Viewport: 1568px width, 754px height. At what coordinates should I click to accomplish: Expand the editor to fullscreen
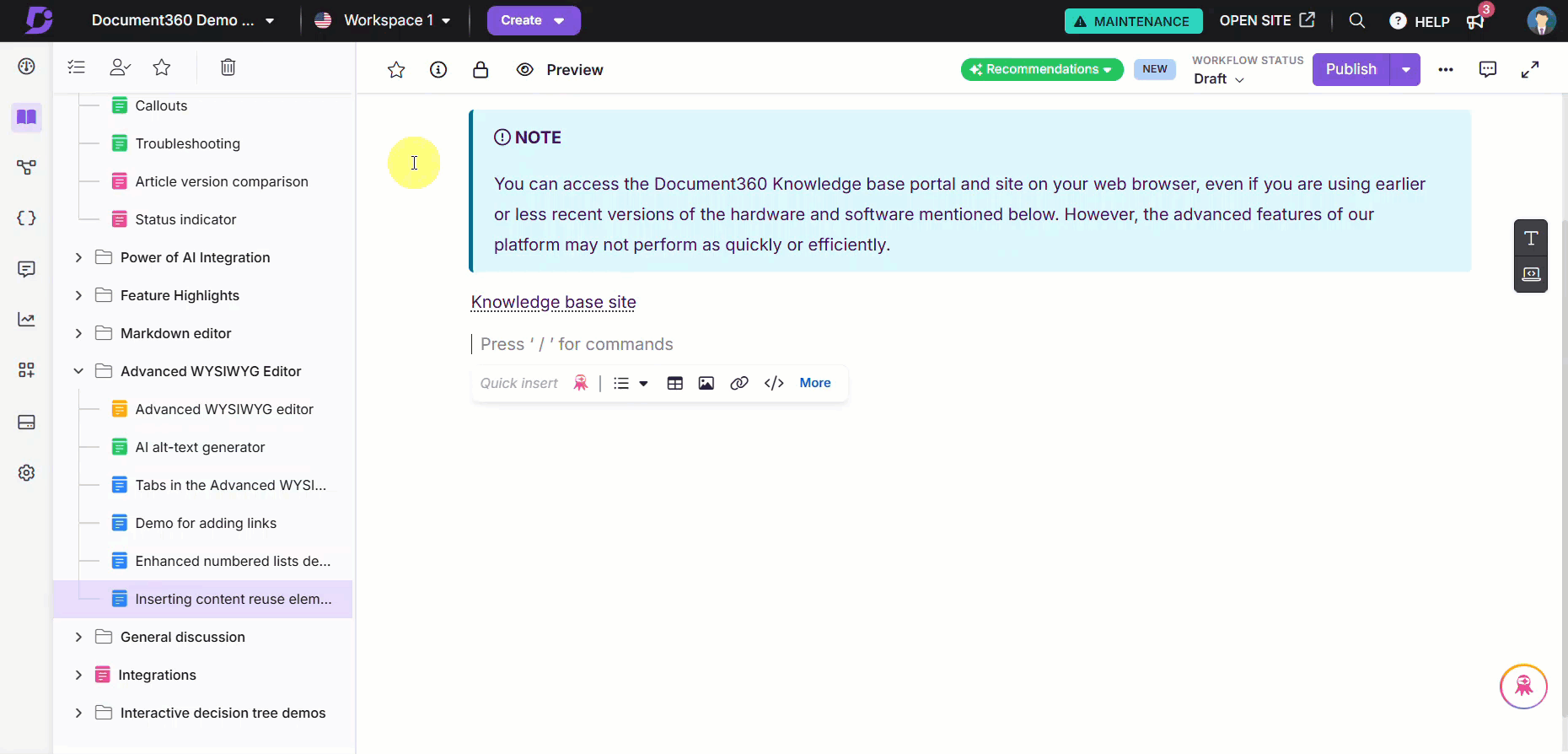pos(1530,69)
